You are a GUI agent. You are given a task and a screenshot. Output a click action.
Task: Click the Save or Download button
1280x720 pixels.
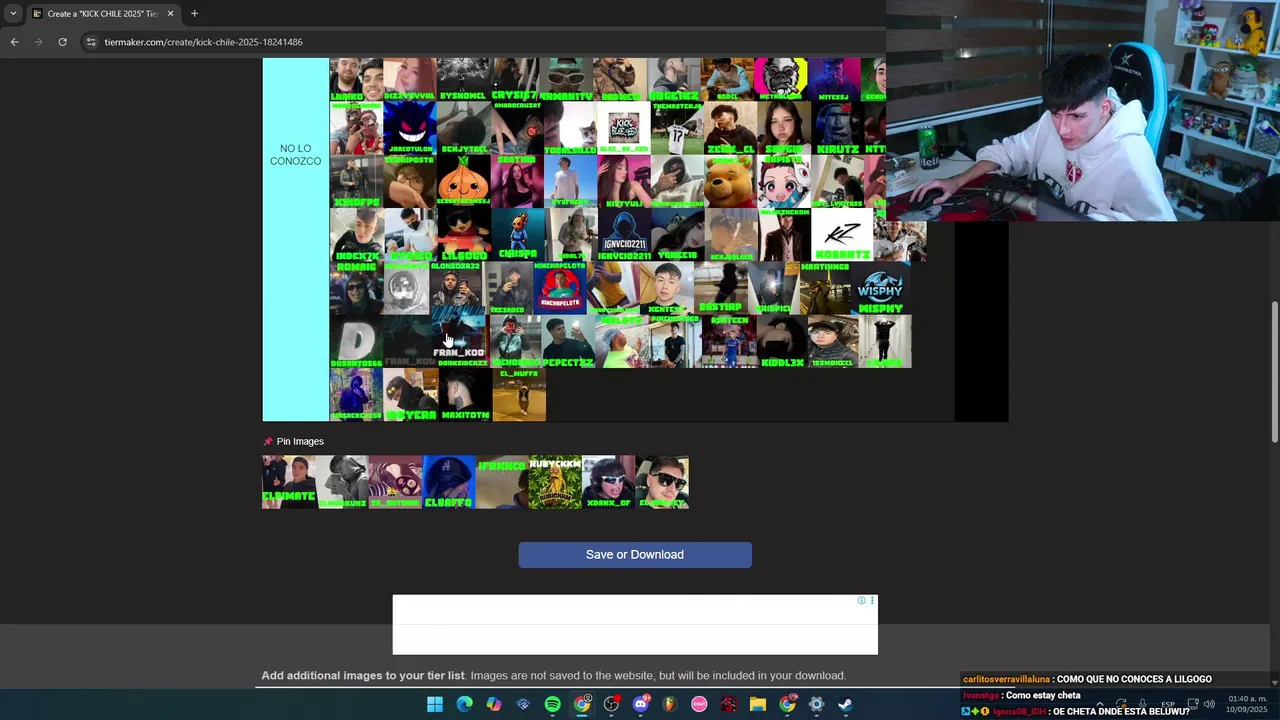635,555
